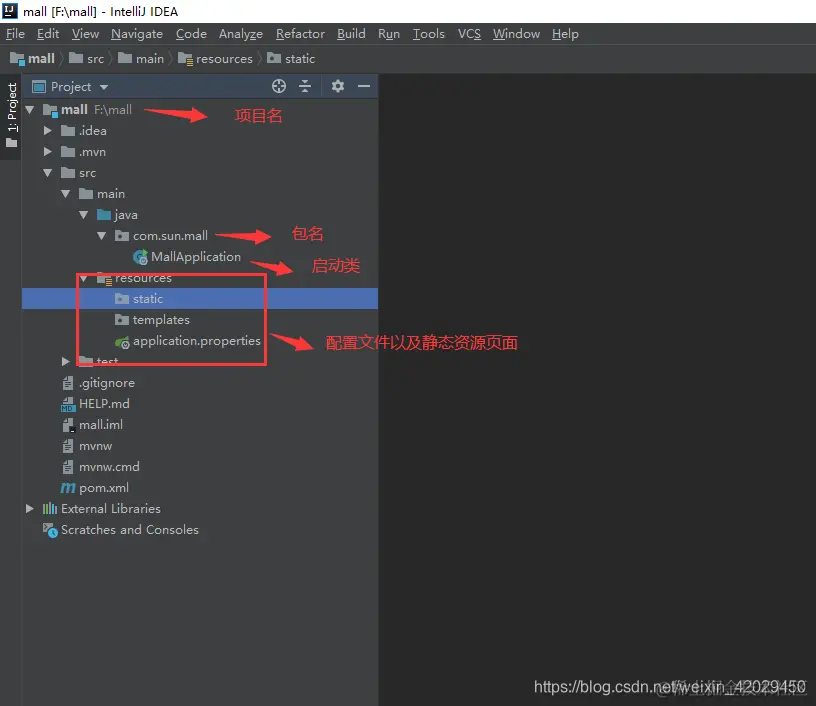The image size is (816, 706).
Task: Select the Scratches and Consoles row
Action: click(200, 530)
